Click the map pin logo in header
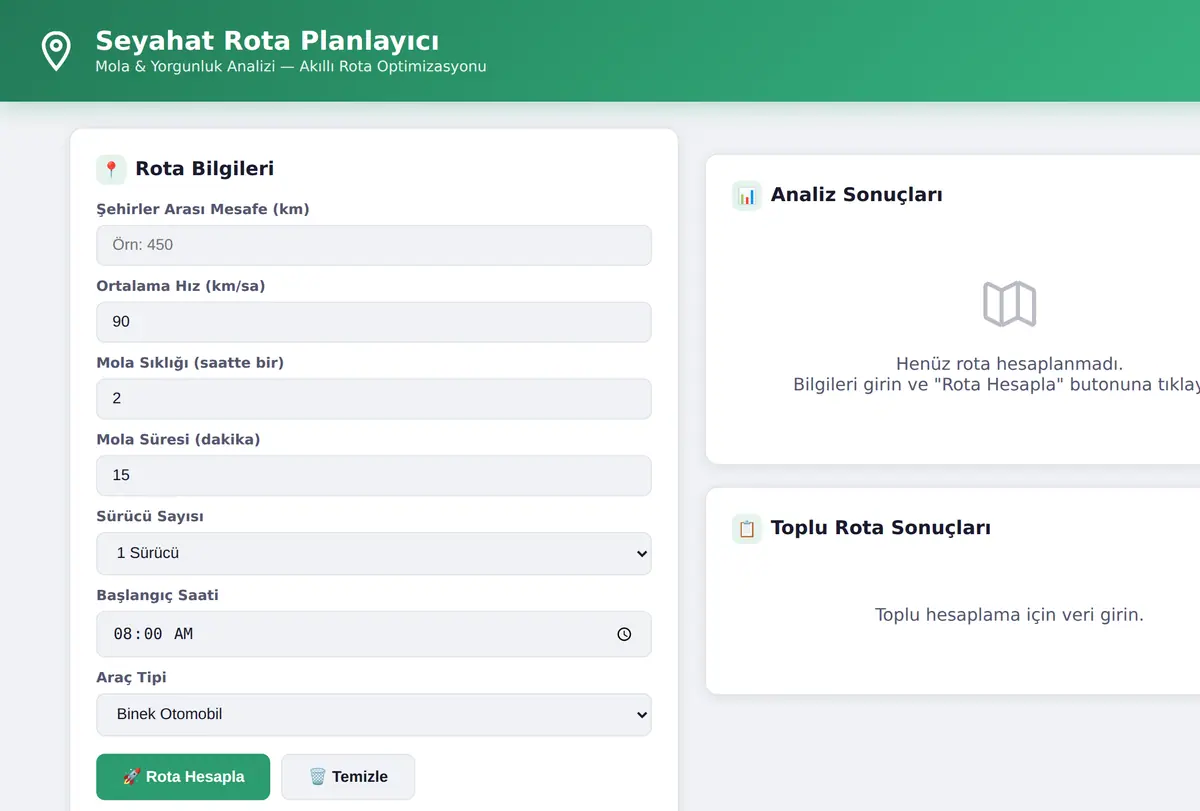Screen dimensions: 1200x811 56,51
